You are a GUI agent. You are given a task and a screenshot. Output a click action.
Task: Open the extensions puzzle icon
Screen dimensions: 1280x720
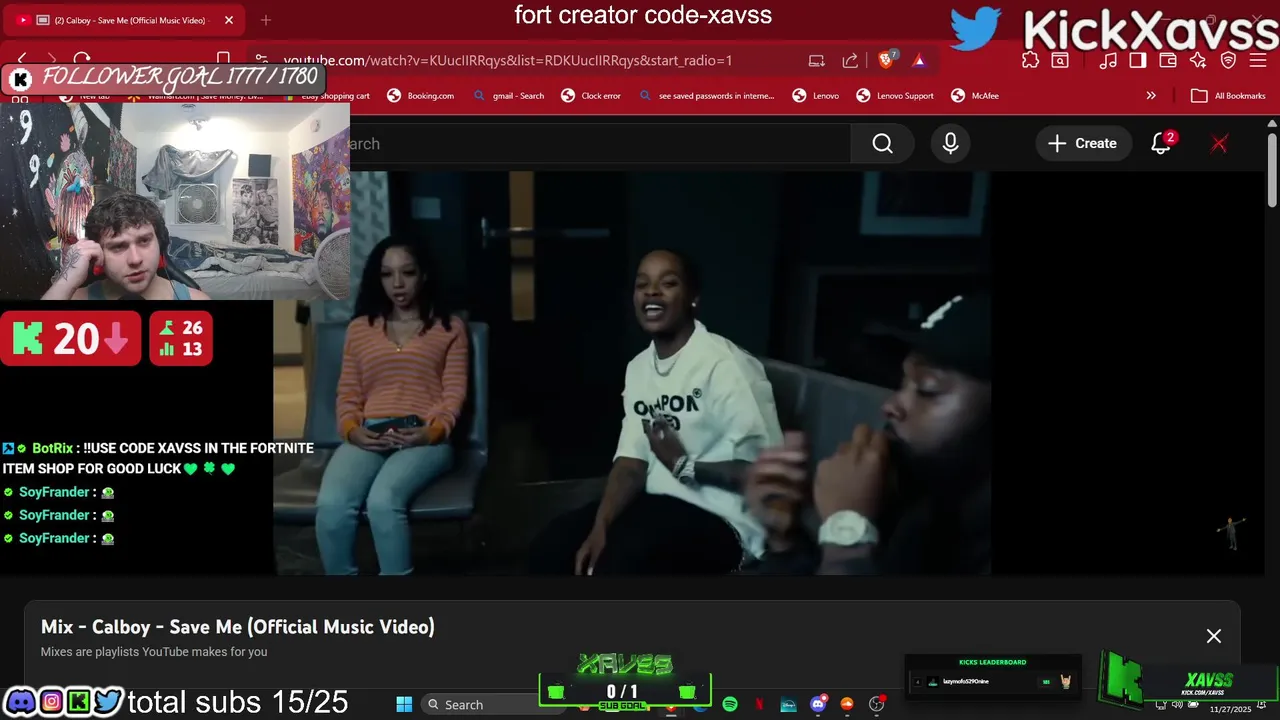click(x=1031, y=60)
